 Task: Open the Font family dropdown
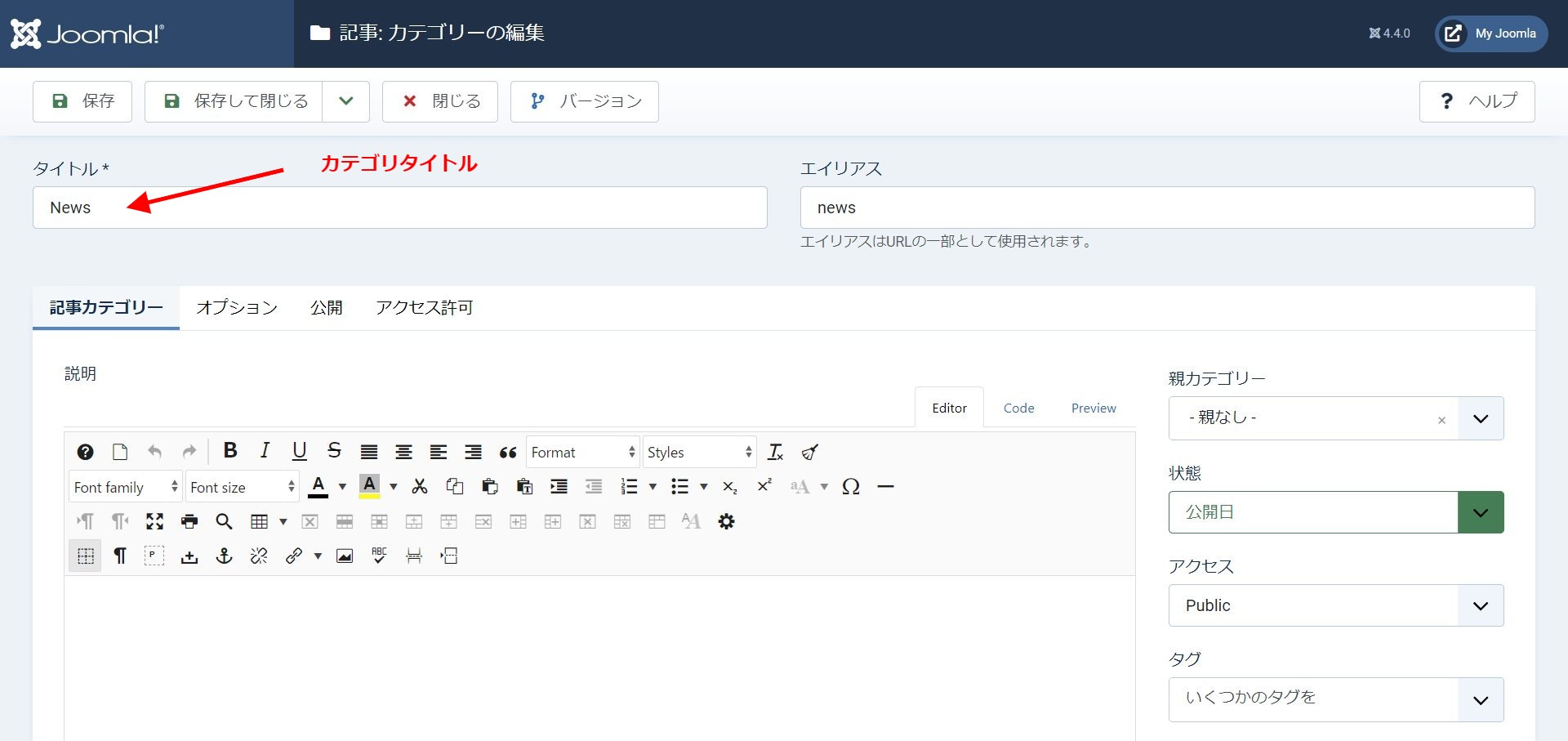point(125,487)
